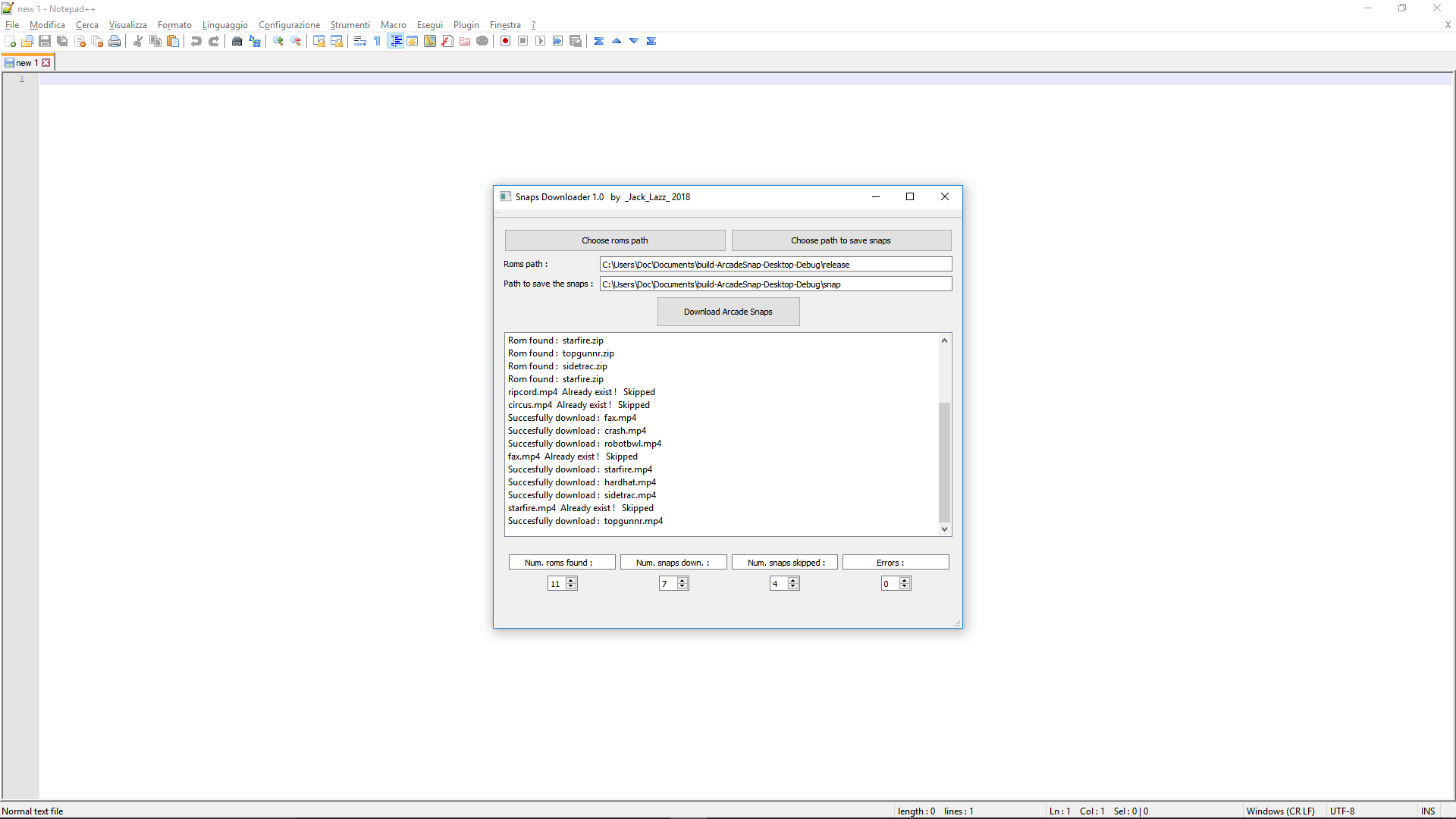Click the Zoom In toolbar icon

[x=278, y=41]
